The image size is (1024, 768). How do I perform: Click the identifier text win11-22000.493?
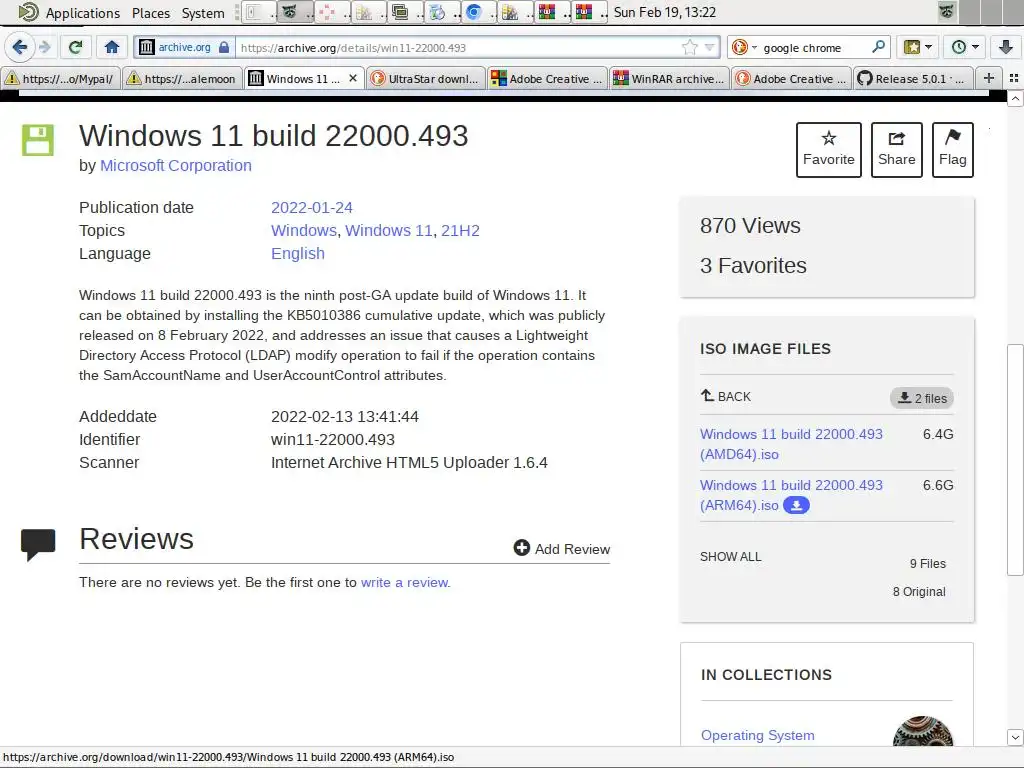(x=333, y=440)
